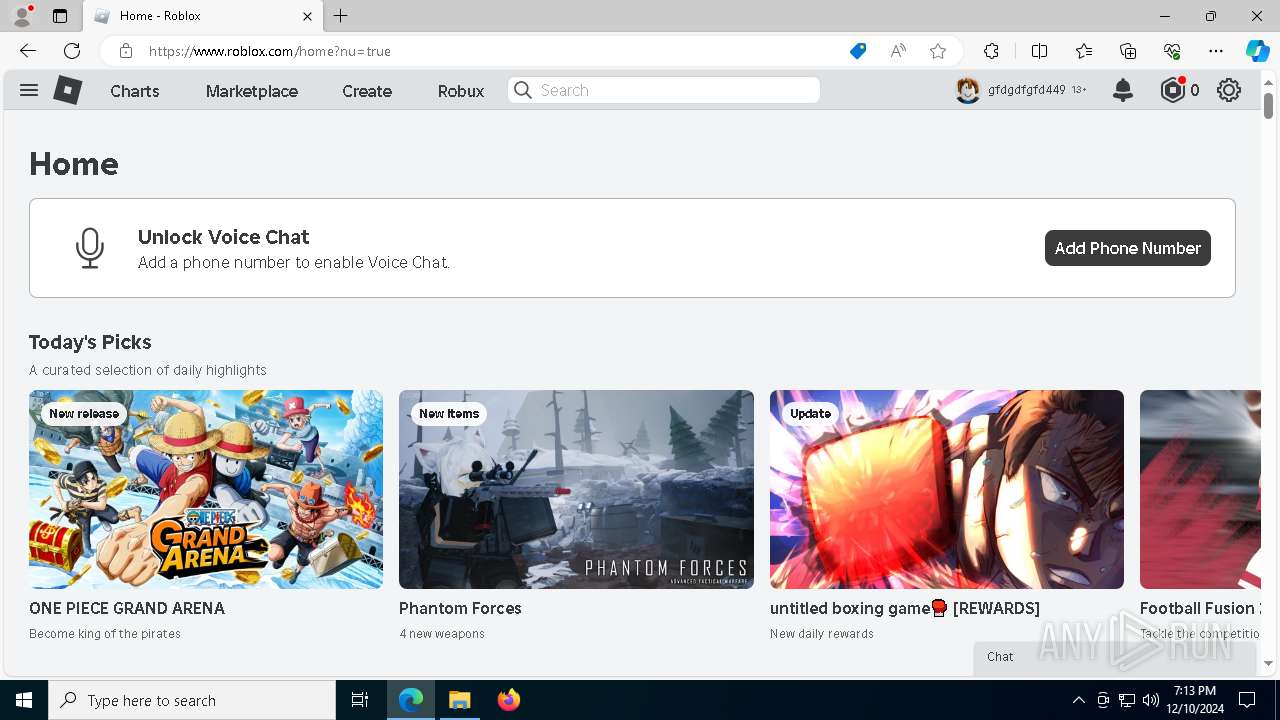Click the "4 new weapons" text

click(x=442, y=634)
